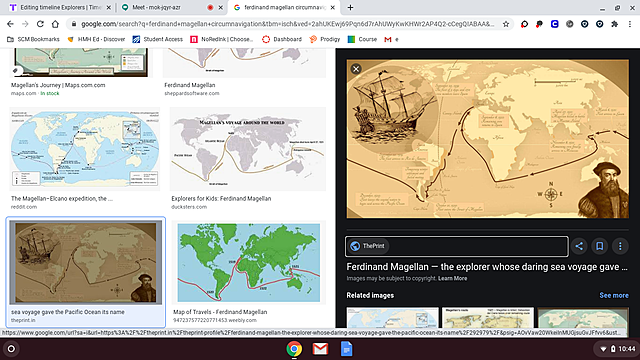
Task: Open sheppardsoftware Ferdinand Magellan thumbnail
Action: coord(244,62)
